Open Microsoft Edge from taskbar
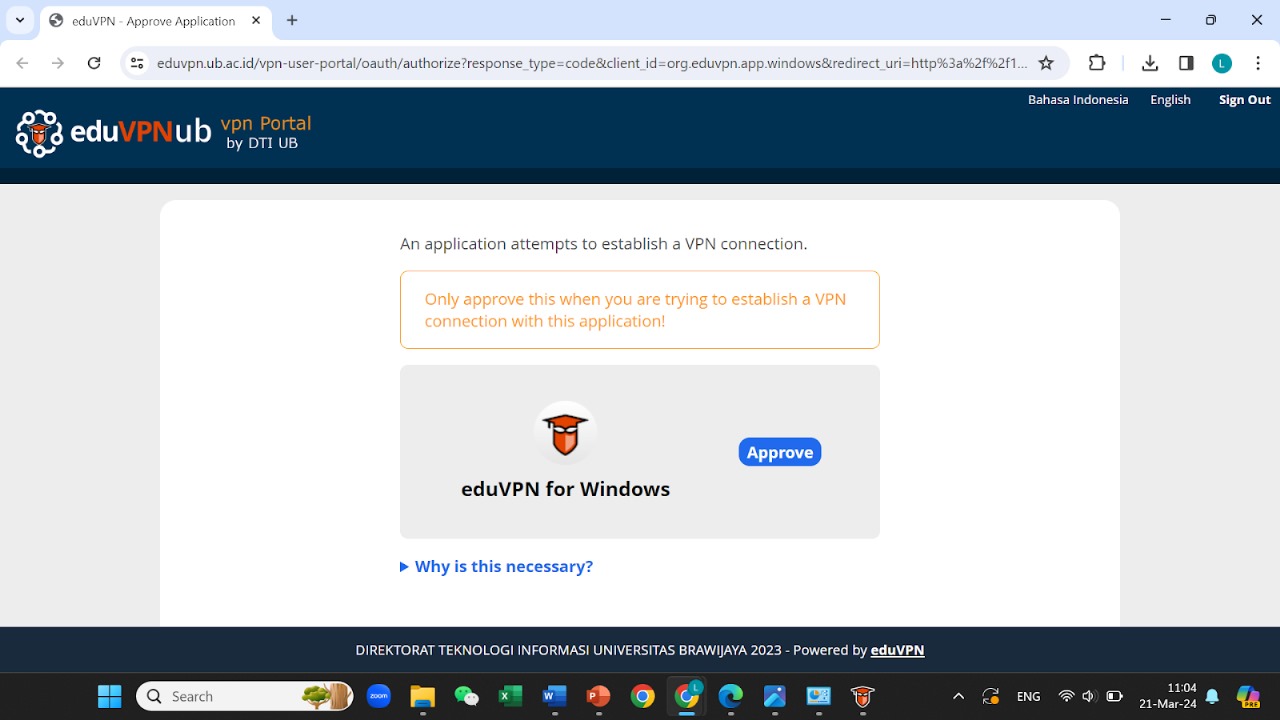1280x720 pixels. [731, 696]
